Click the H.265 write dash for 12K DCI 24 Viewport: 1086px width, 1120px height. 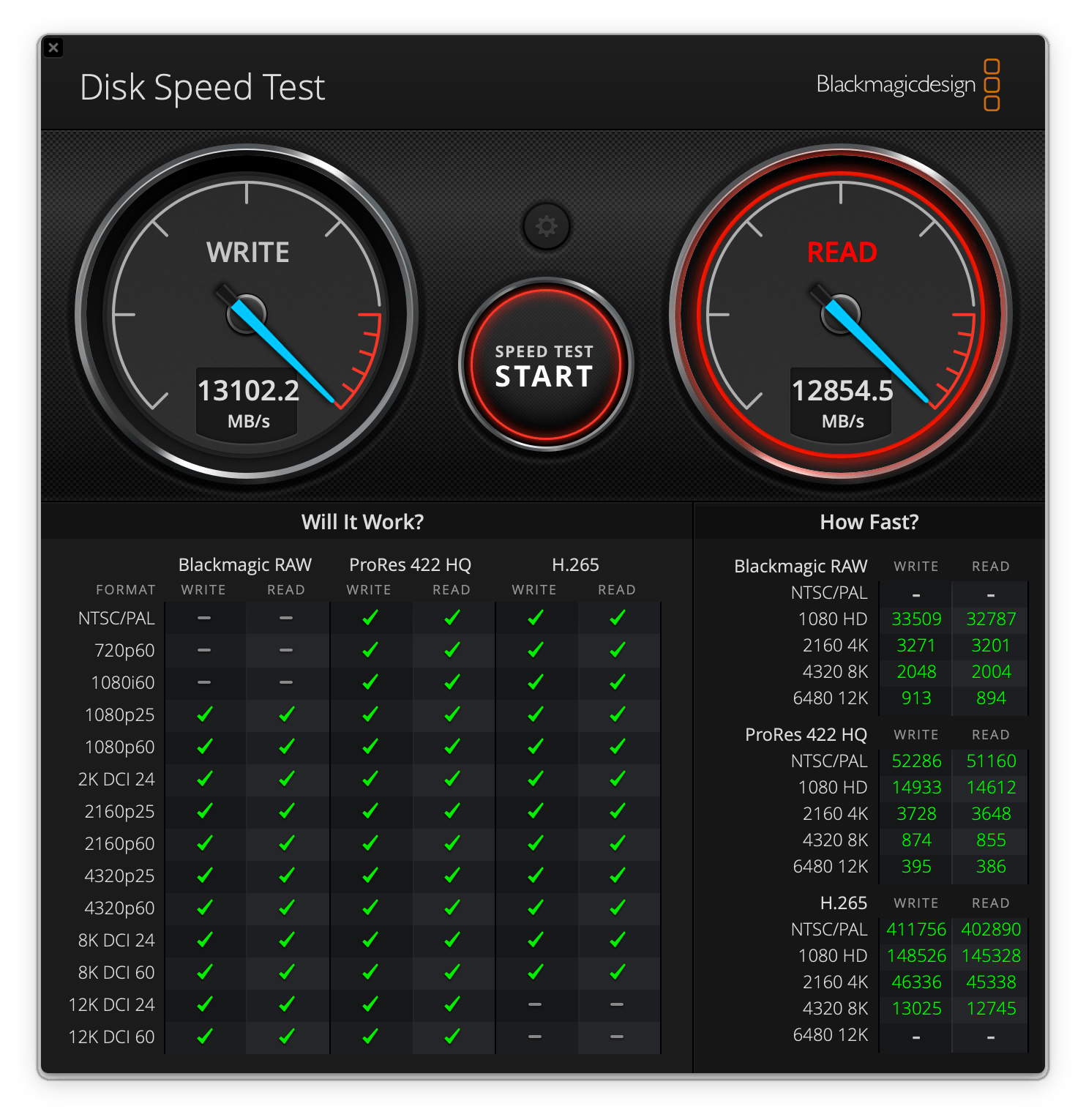coord(535,1004)
